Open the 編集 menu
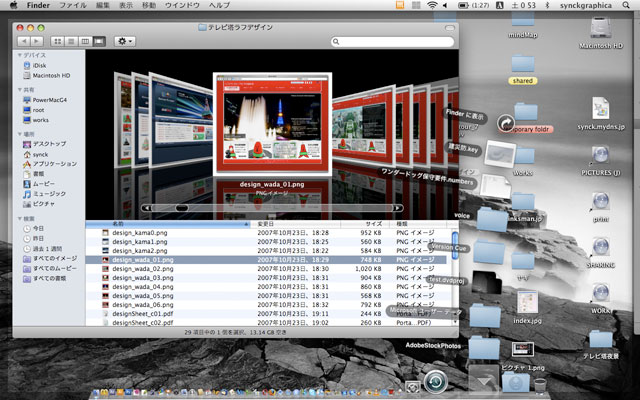The image size is (640, 400). (102, 5)
